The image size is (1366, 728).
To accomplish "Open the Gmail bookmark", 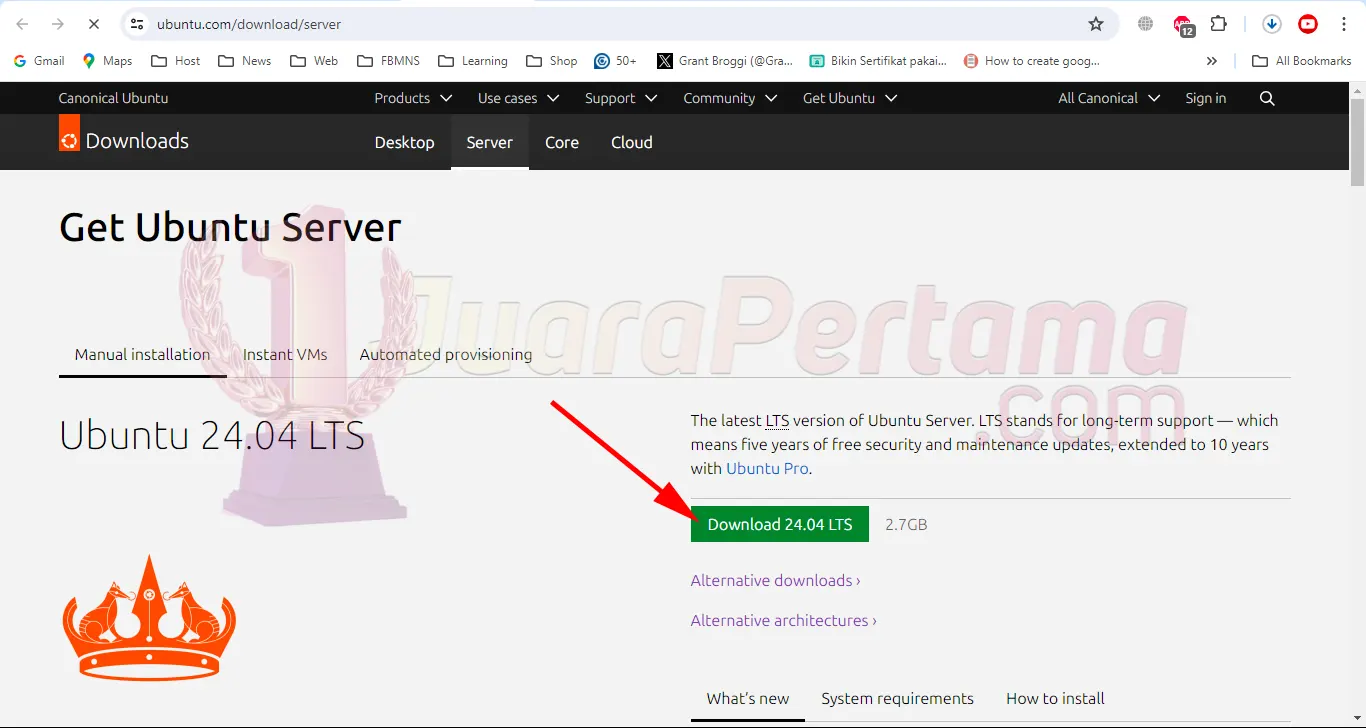I will click(x=39, y=61).
